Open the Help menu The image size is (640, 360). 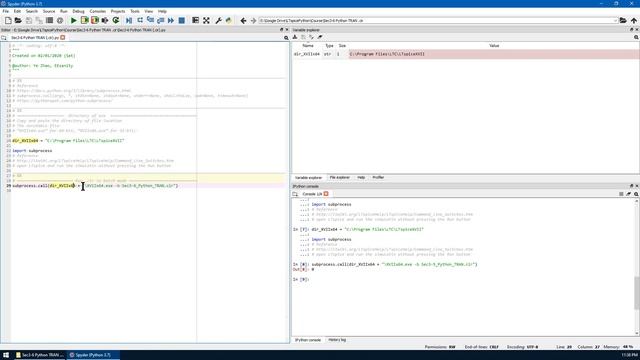(x=162, y=11)
